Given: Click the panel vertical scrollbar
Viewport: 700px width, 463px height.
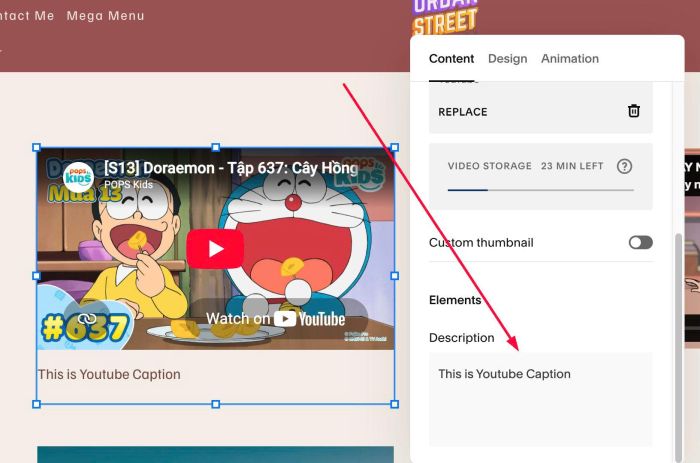Looking at the screenshot, I should click(x=679, y=347).
